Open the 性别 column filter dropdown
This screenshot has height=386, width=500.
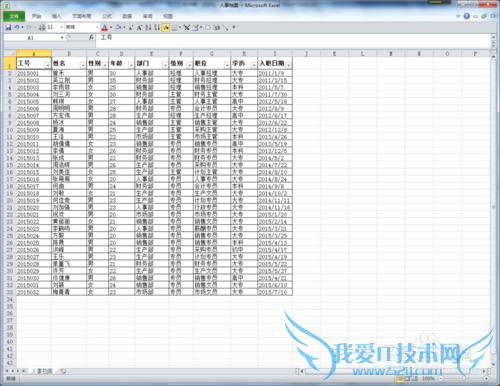(105, 65)
